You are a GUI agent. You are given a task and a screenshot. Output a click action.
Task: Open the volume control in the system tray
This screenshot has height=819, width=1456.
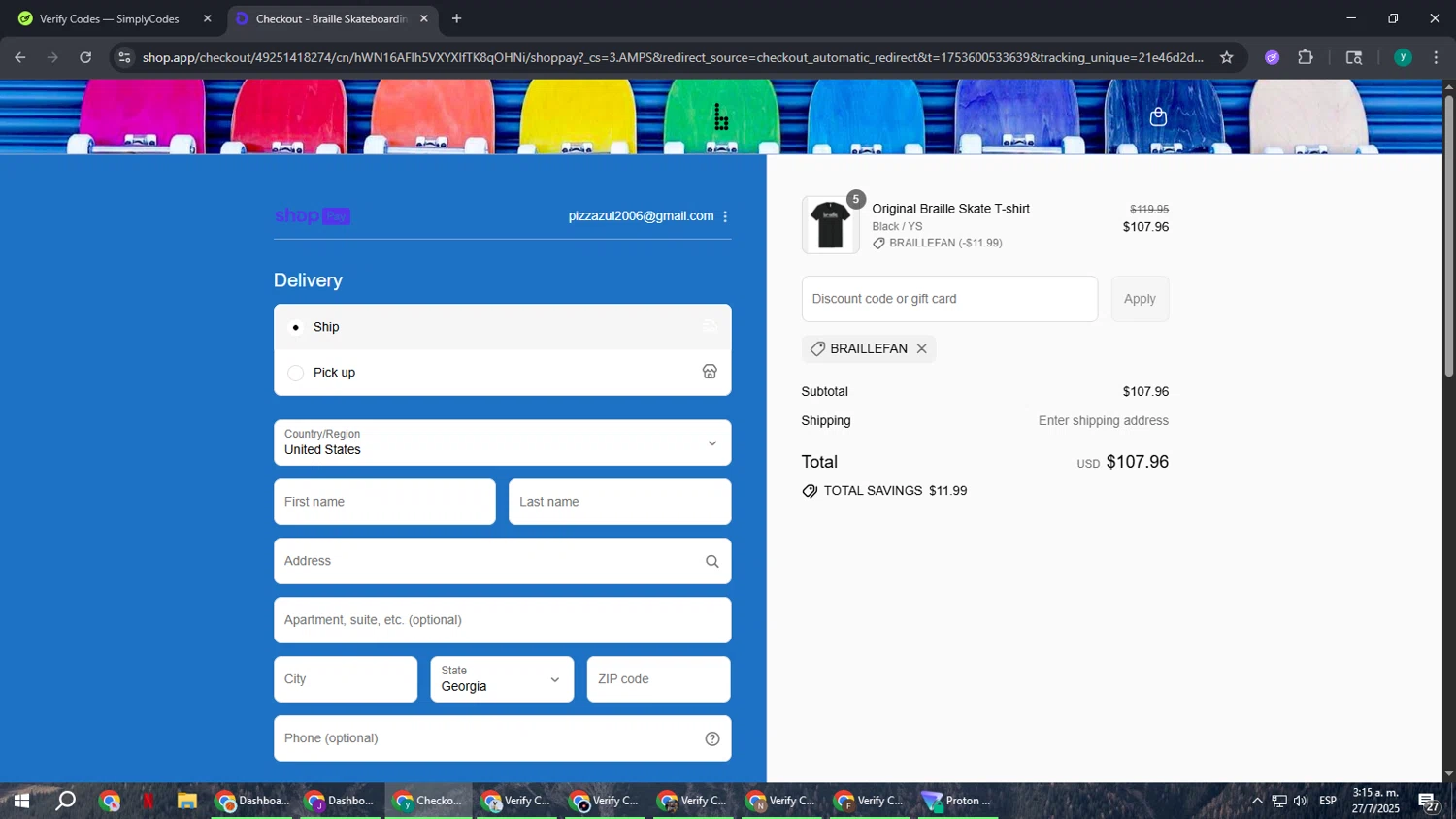pos(1300,801)
